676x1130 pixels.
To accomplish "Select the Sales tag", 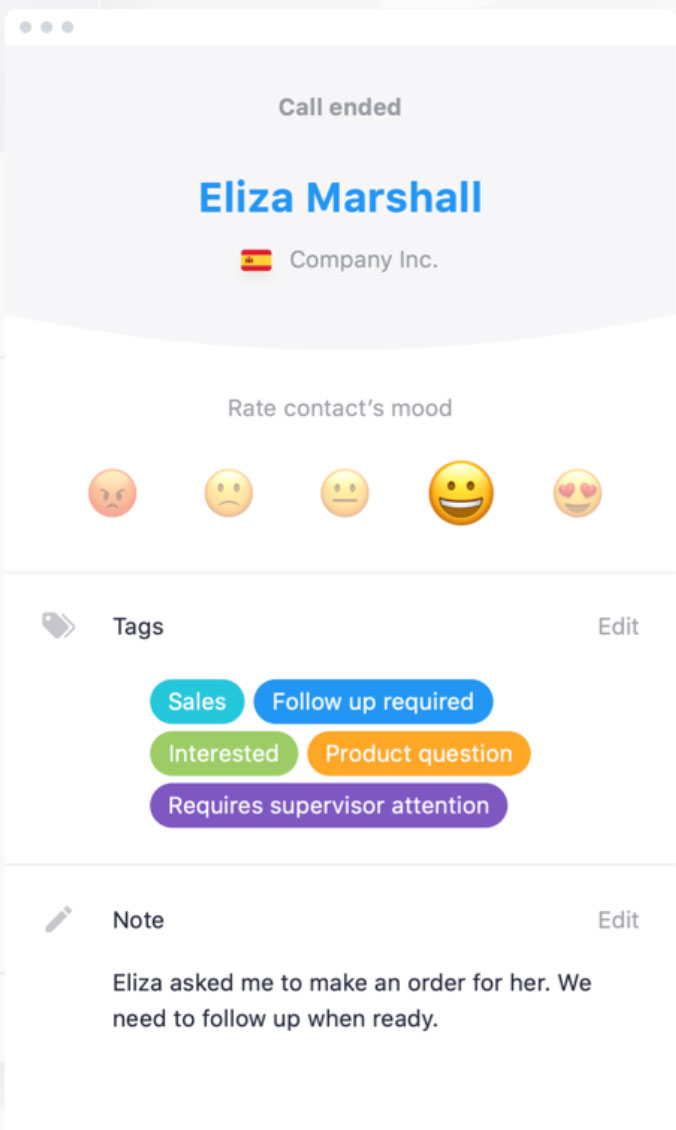I will 197,701.
